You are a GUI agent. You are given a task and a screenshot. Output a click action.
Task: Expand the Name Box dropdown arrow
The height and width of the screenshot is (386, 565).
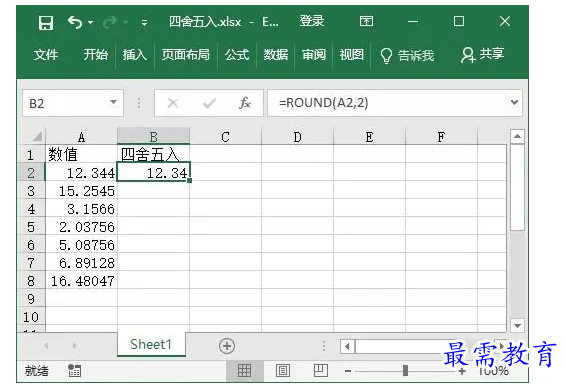[x=114, y=103]
